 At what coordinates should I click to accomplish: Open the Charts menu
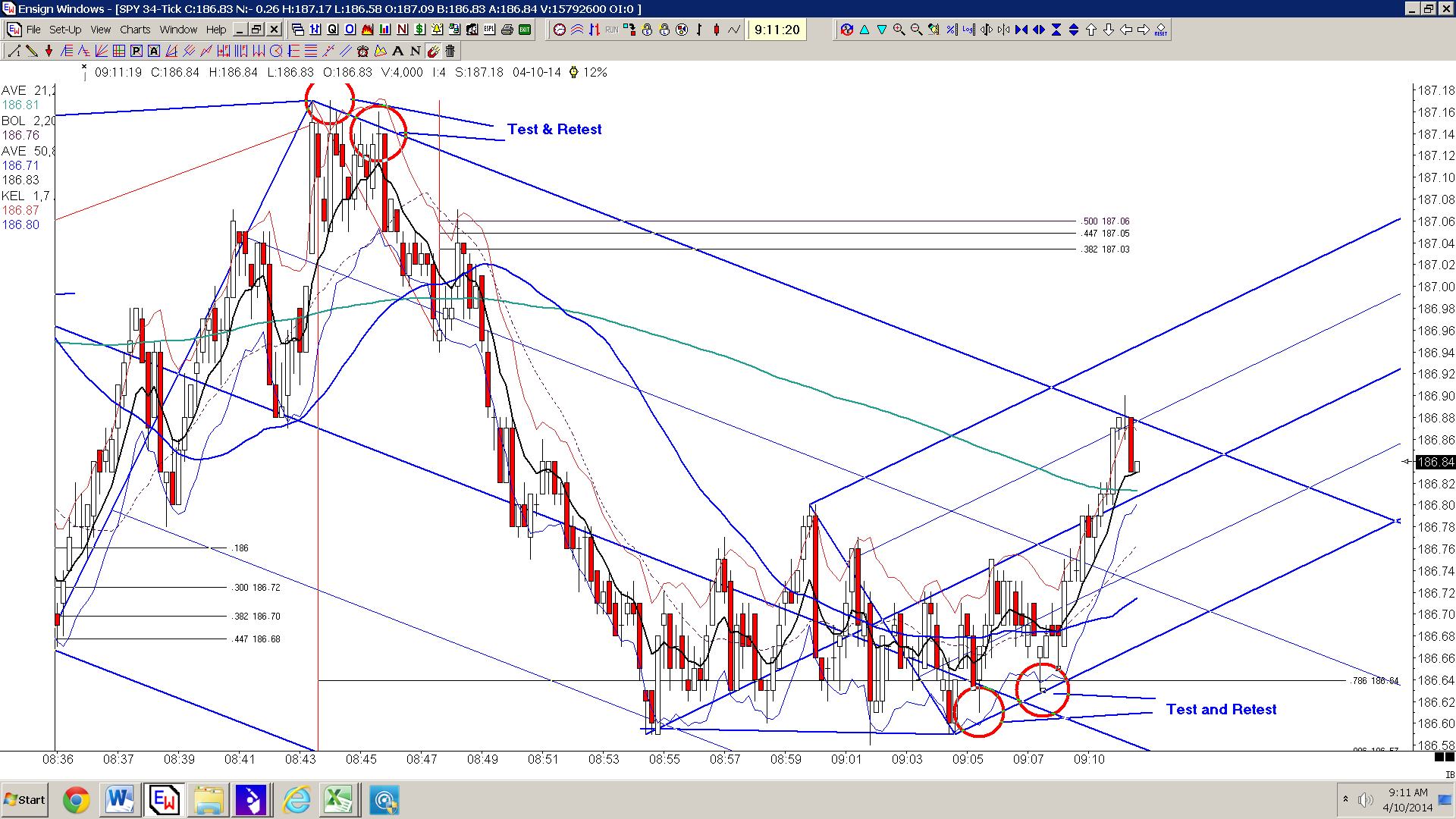(135, 30)
